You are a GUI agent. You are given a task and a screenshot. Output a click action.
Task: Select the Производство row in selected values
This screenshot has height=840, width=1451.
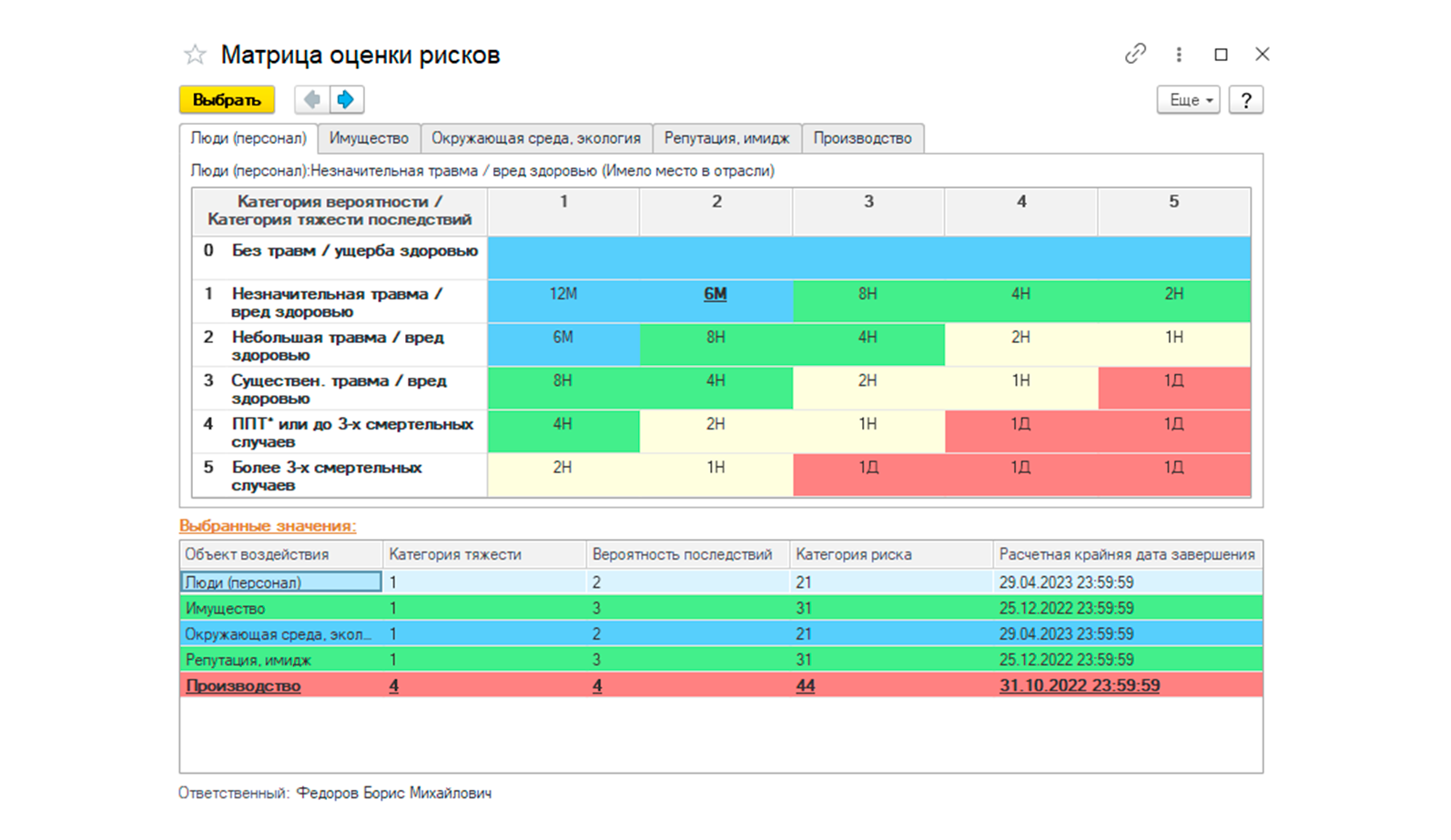click(x=243, y=686)
